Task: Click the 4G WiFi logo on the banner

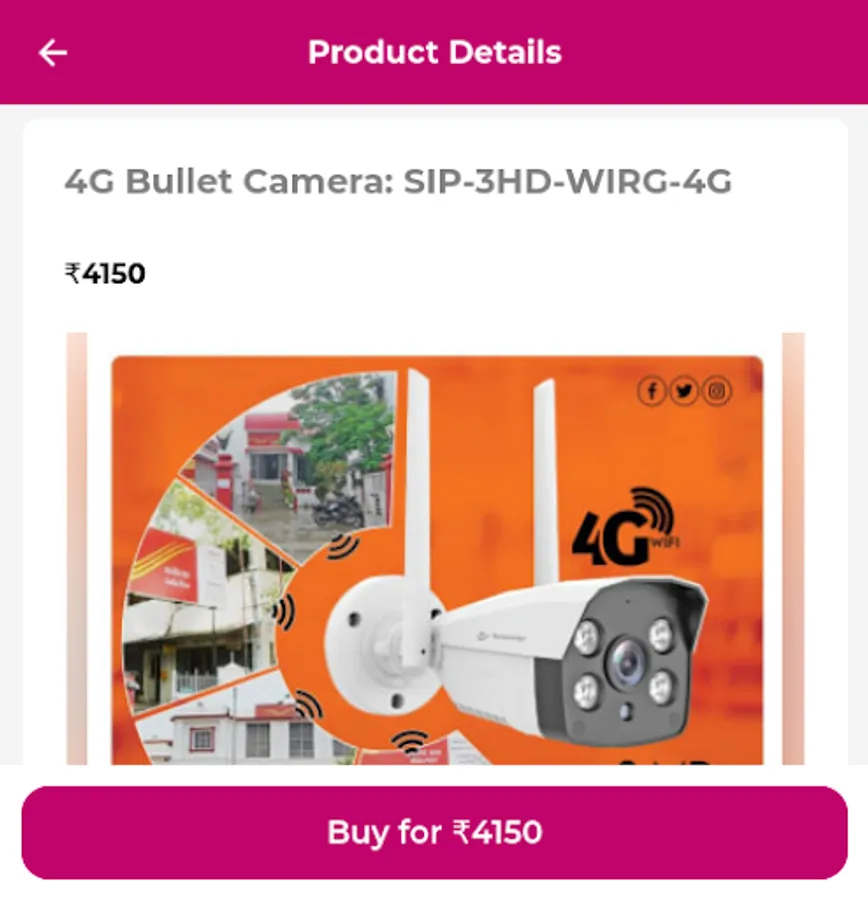Action: point(626,527)
